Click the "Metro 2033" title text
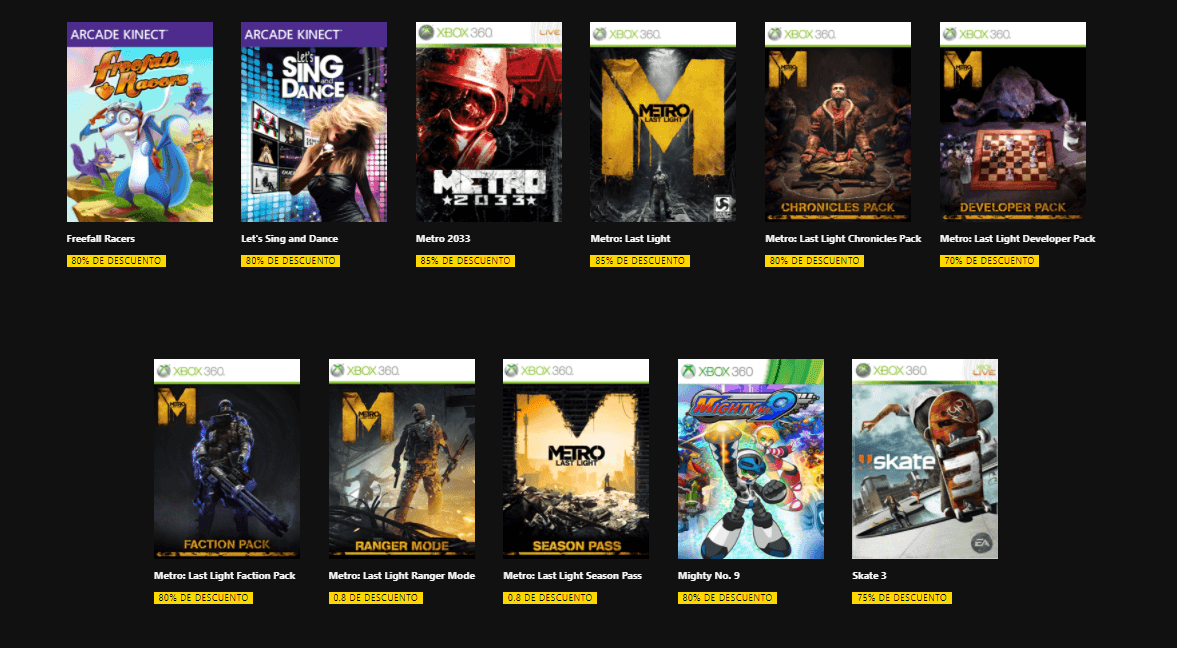Screen dimensions: 1177x648 (442, 239)
